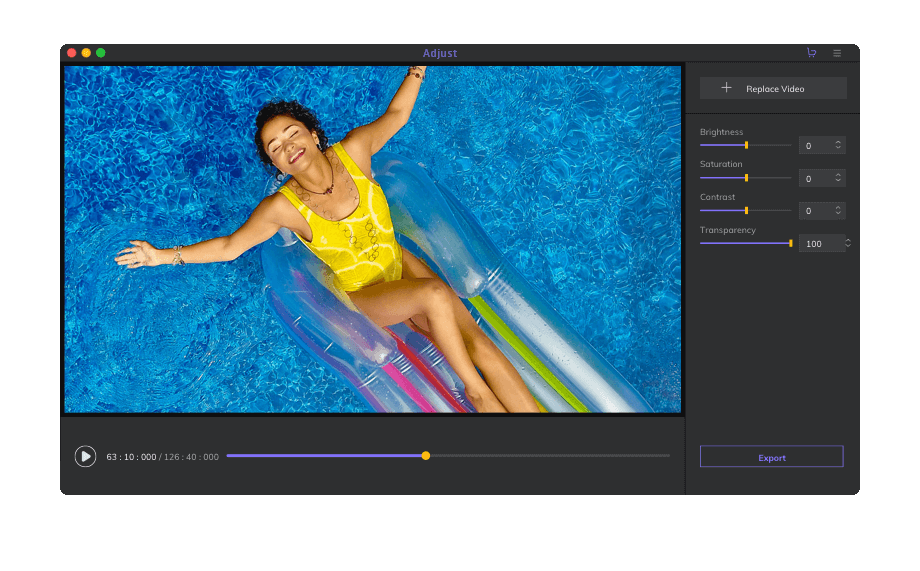
Task: Click the Contrast value stepper arrows
Action: pyautogui.click(x=838, y=211)
